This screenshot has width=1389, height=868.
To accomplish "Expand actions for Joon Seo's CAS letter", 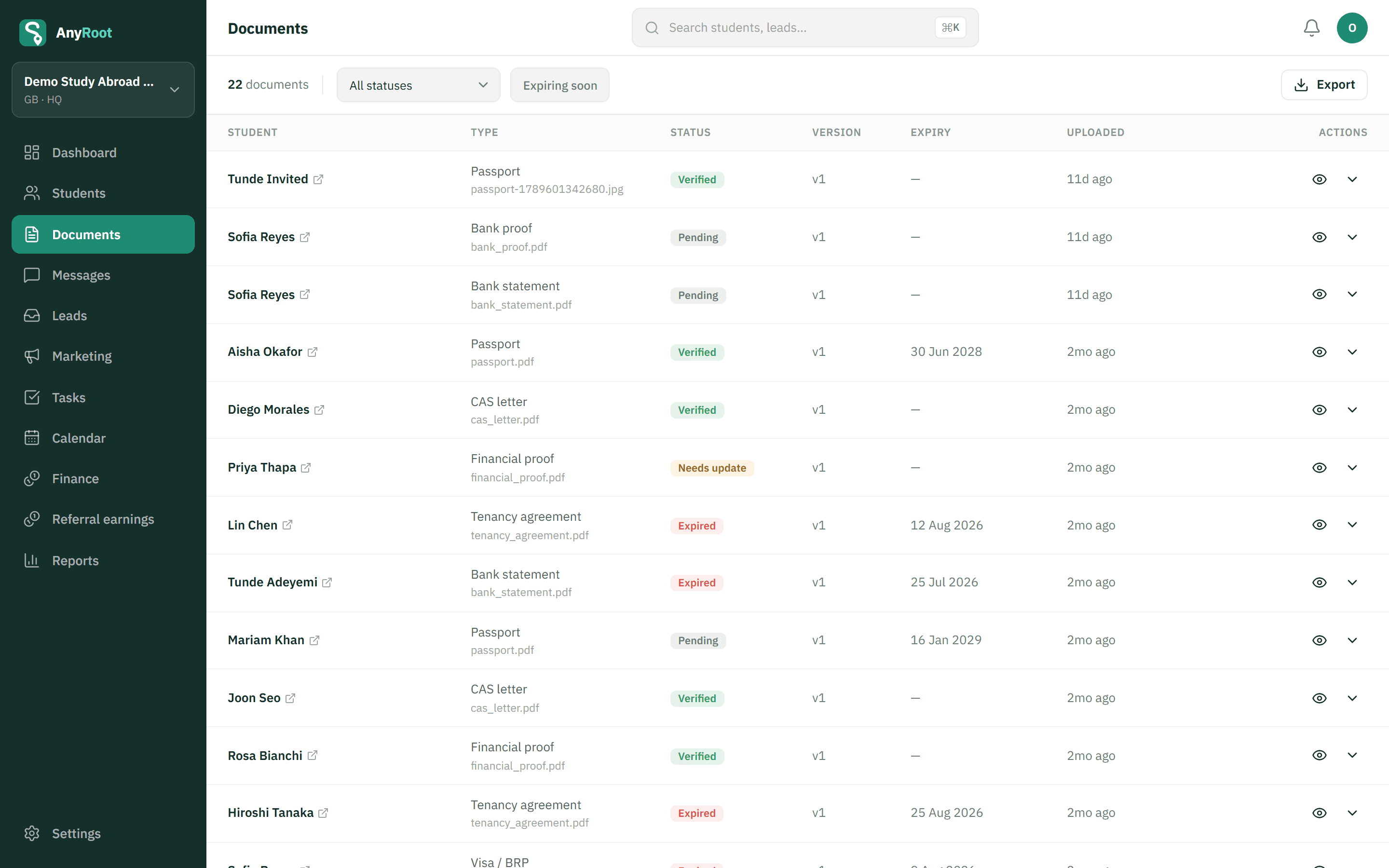I will click(x=1352, y=698).
